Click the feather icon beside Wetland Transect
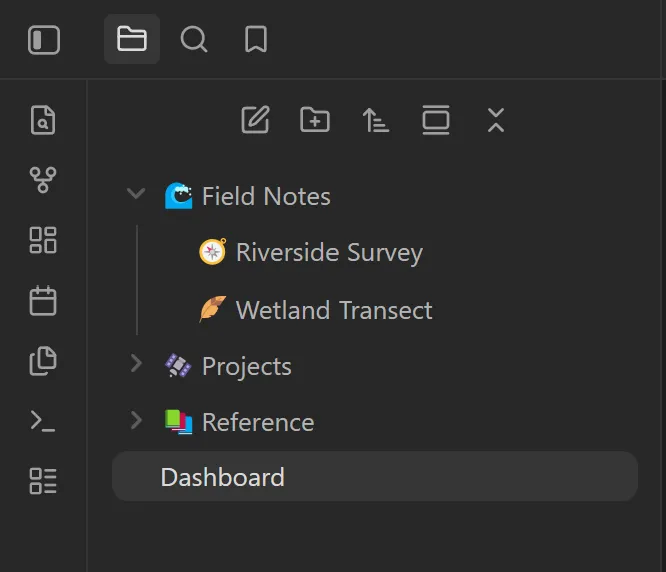 pos(212,309)
